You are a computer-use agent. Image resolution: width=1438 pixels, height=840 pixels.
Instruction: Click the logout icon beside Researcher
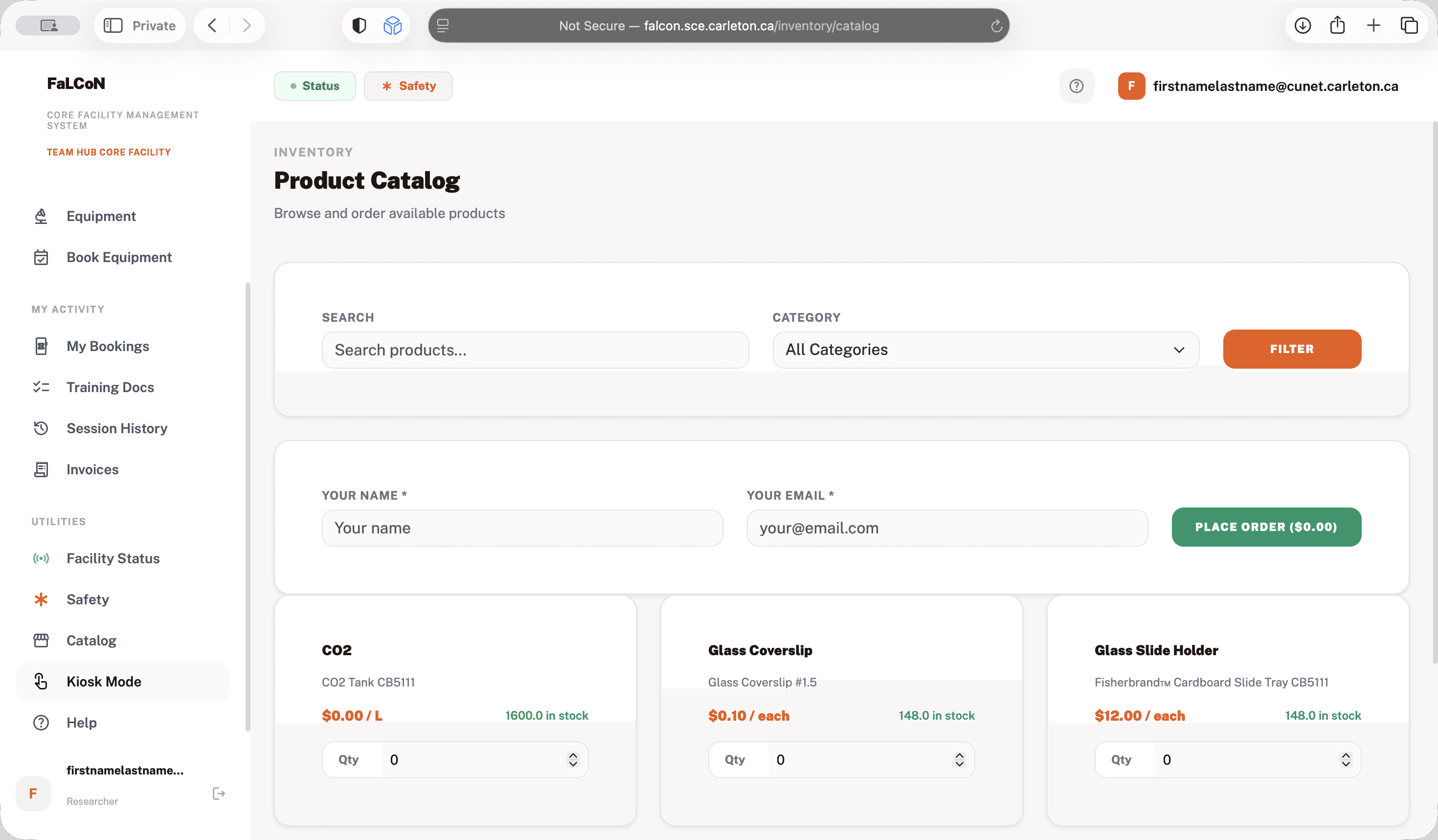[219, 794]
